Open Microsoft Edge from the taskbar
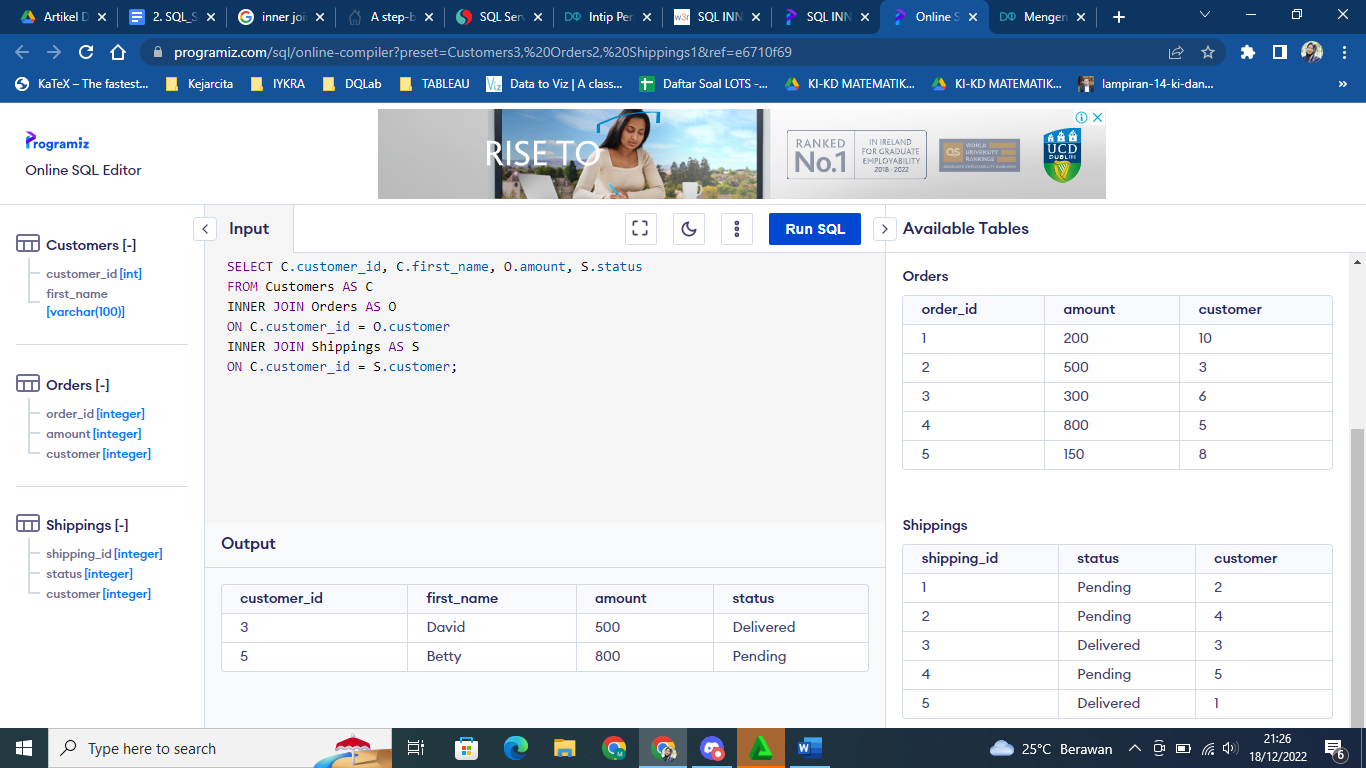This screenshot has width=1366, height=768. pos(516,748)
